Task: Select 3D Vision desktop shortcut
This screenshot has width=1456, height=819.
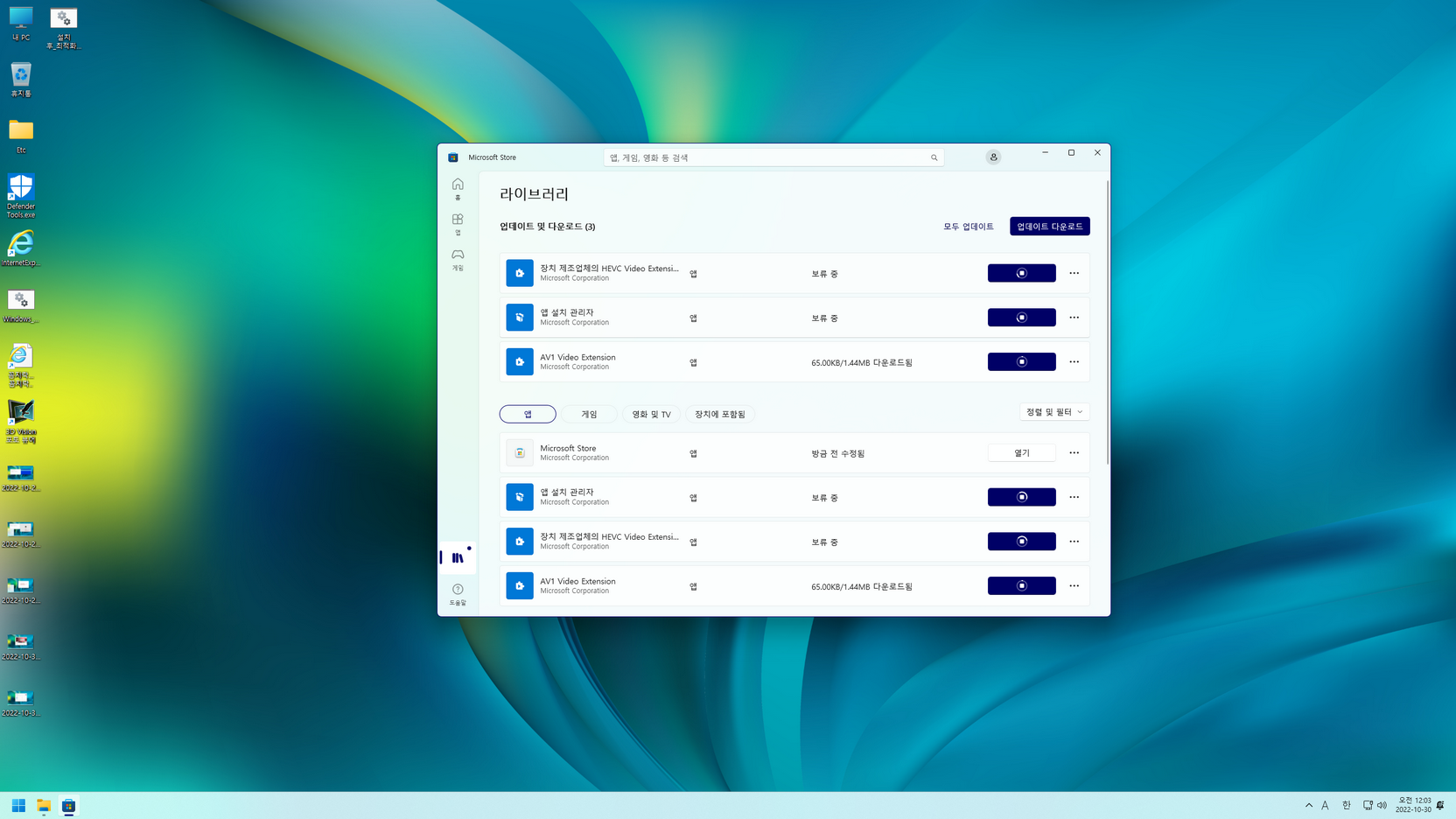Action: point(21,422)
